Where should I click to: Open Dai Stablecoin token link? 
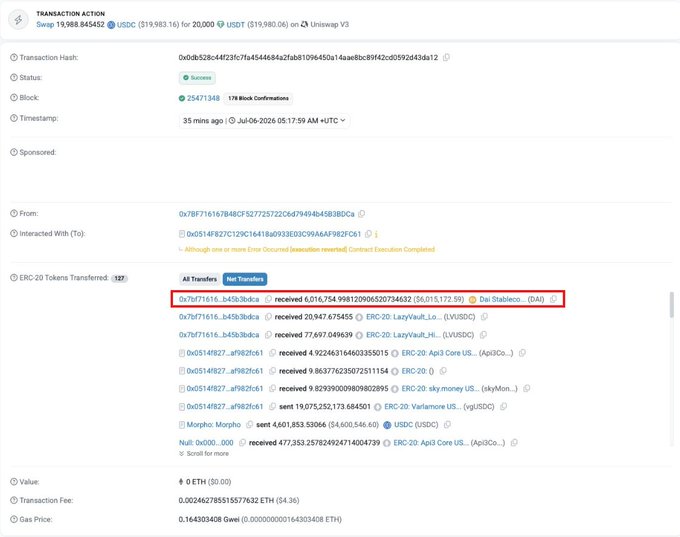pyautogui.click(x=503, y=299)
